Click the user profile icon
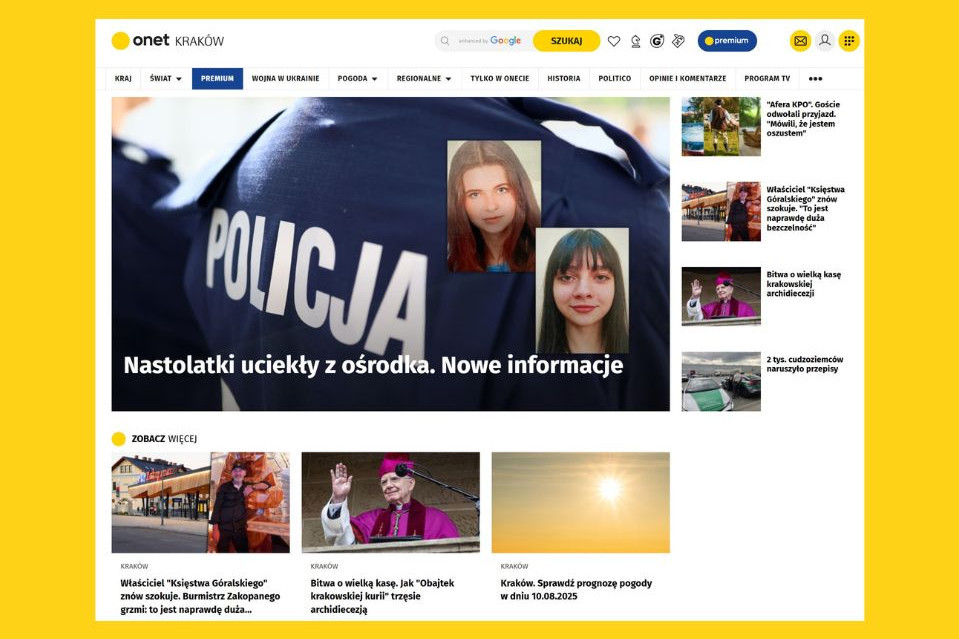Image resolution: width=959 pixels, height=639 pixels. point(822,41)
